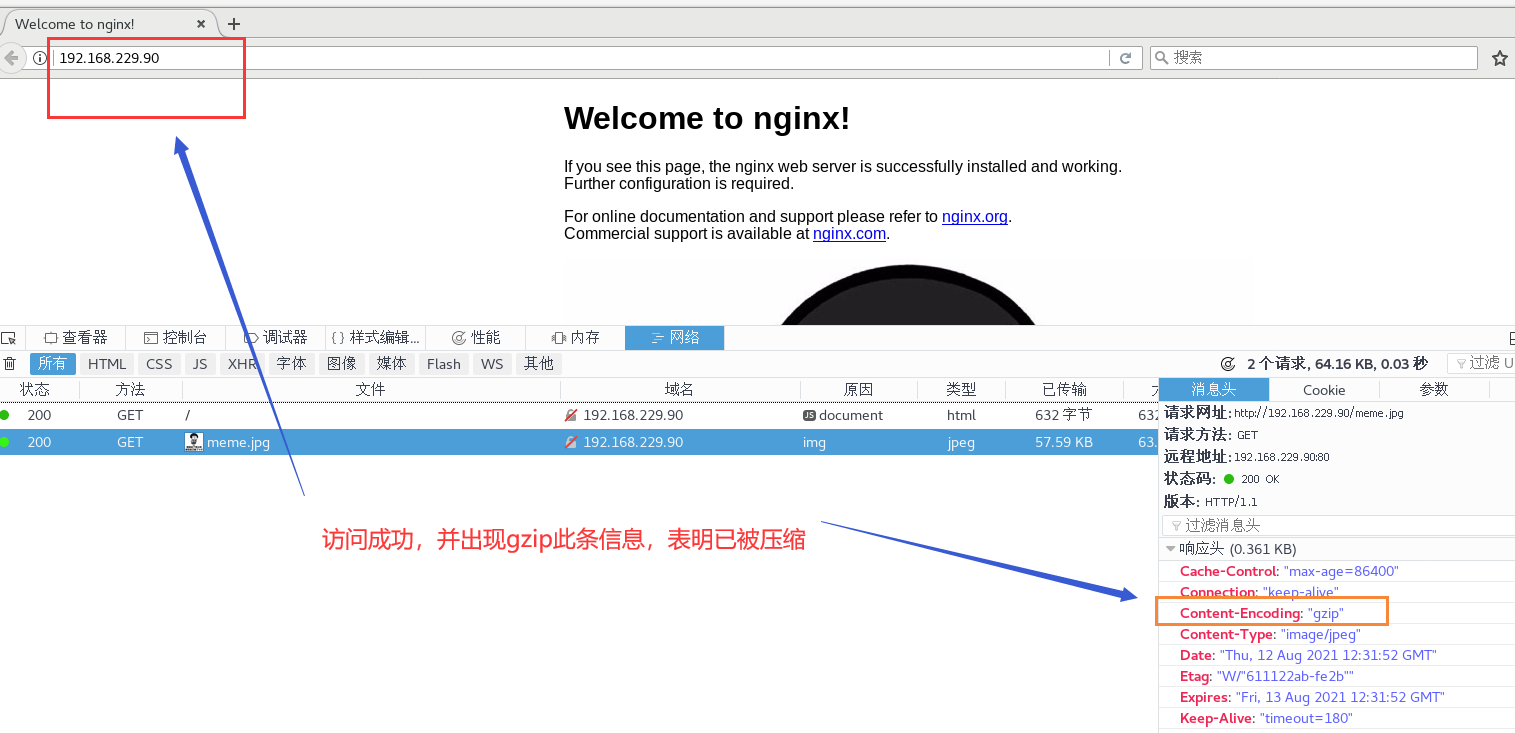The image size is (1515, 733).
Task: Click the green status dot on meme.jpg row
Action: coord(5,441)
